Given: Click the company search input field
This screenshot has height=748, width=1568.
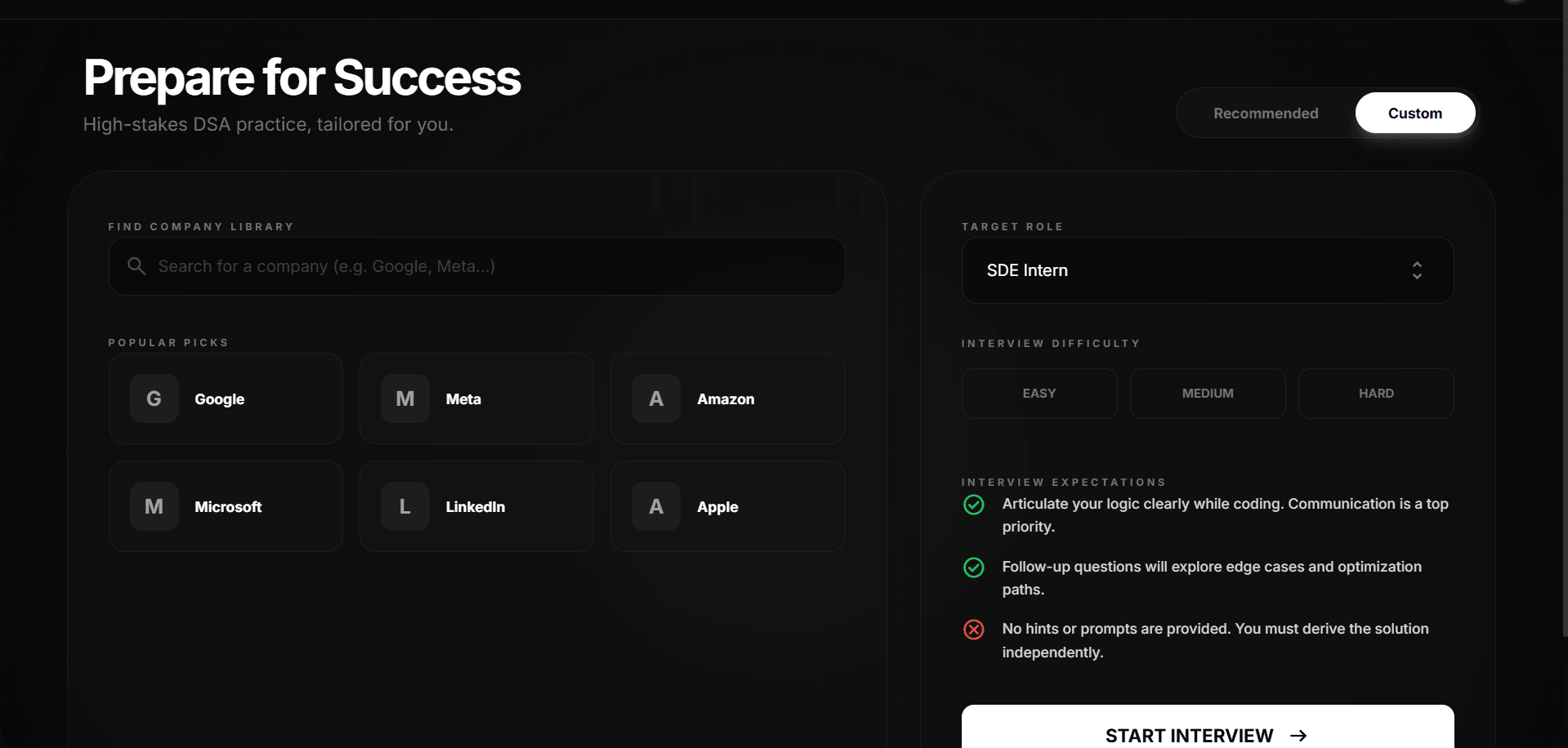Looking at the screenshot, I should click(x=476, y=265).
